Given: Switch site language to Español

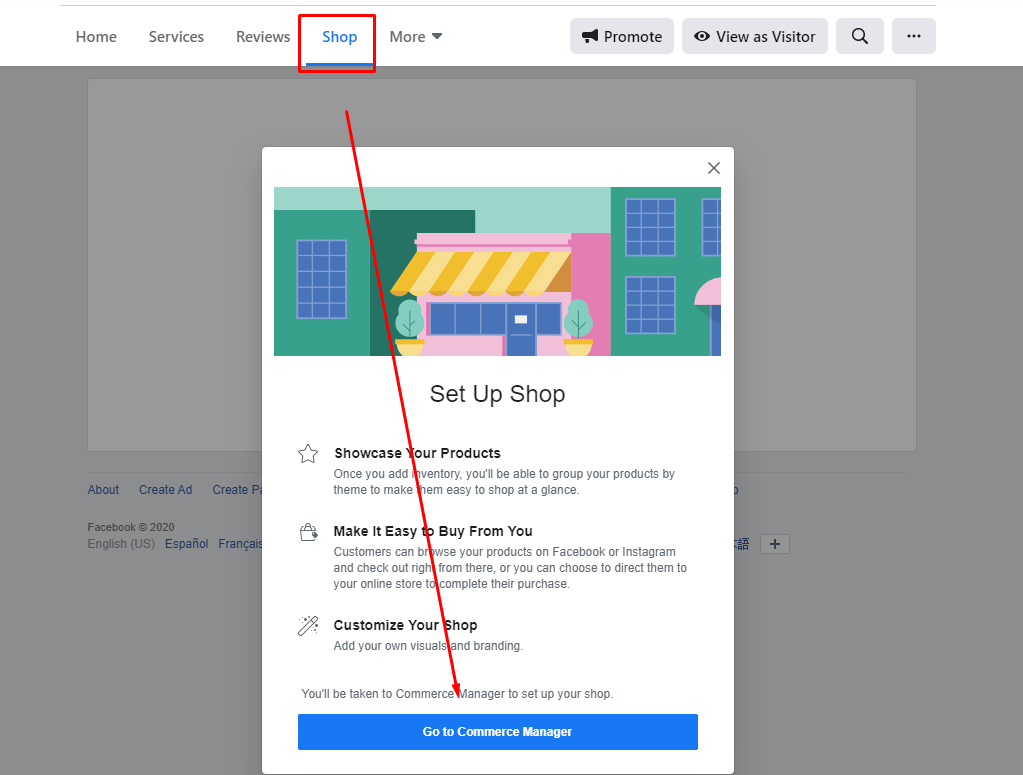Looking at the screenshot, I should point(186,543).
